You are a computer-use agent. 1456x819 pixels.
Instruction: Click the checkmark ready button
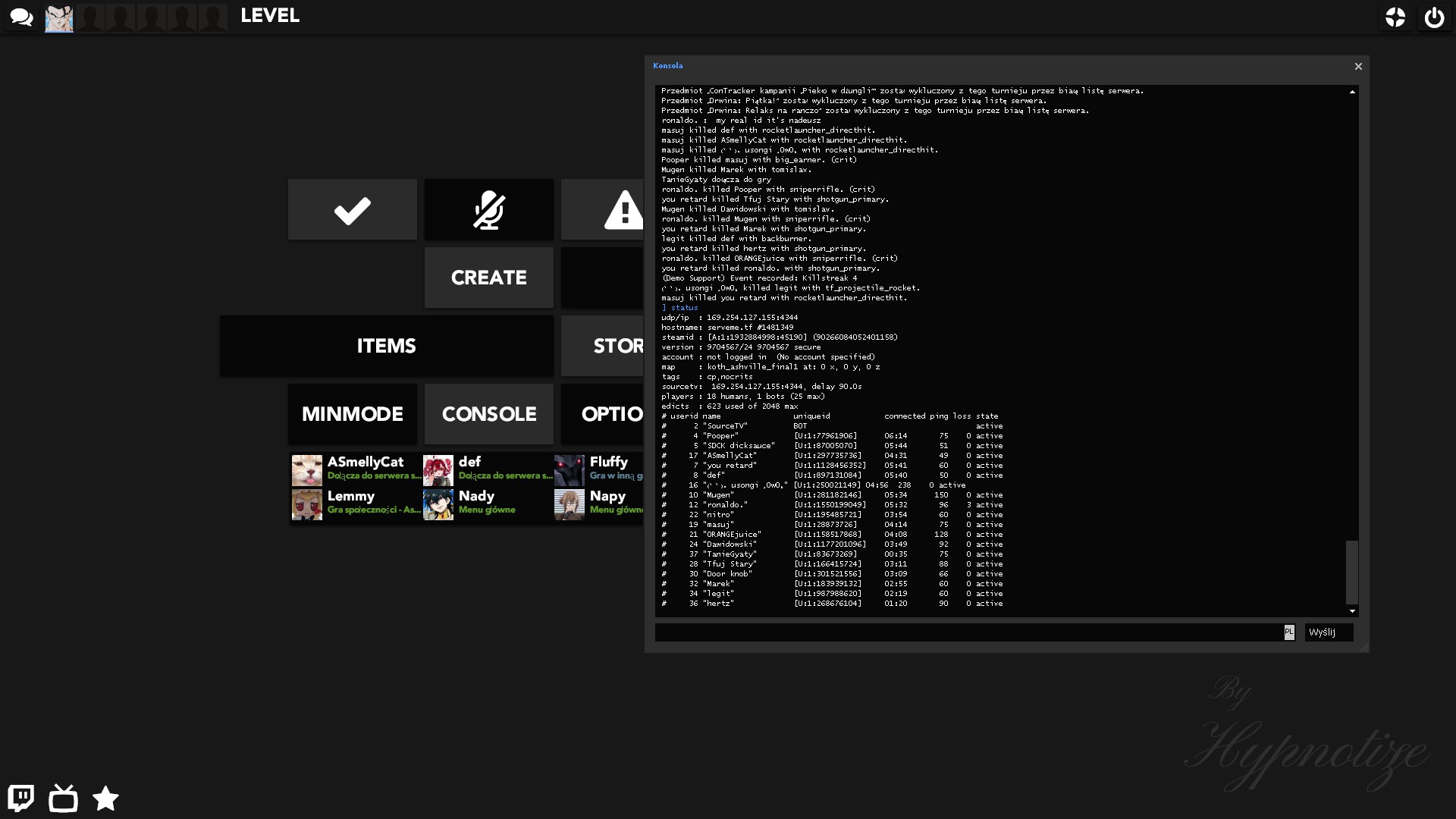(x=352, y=209)
